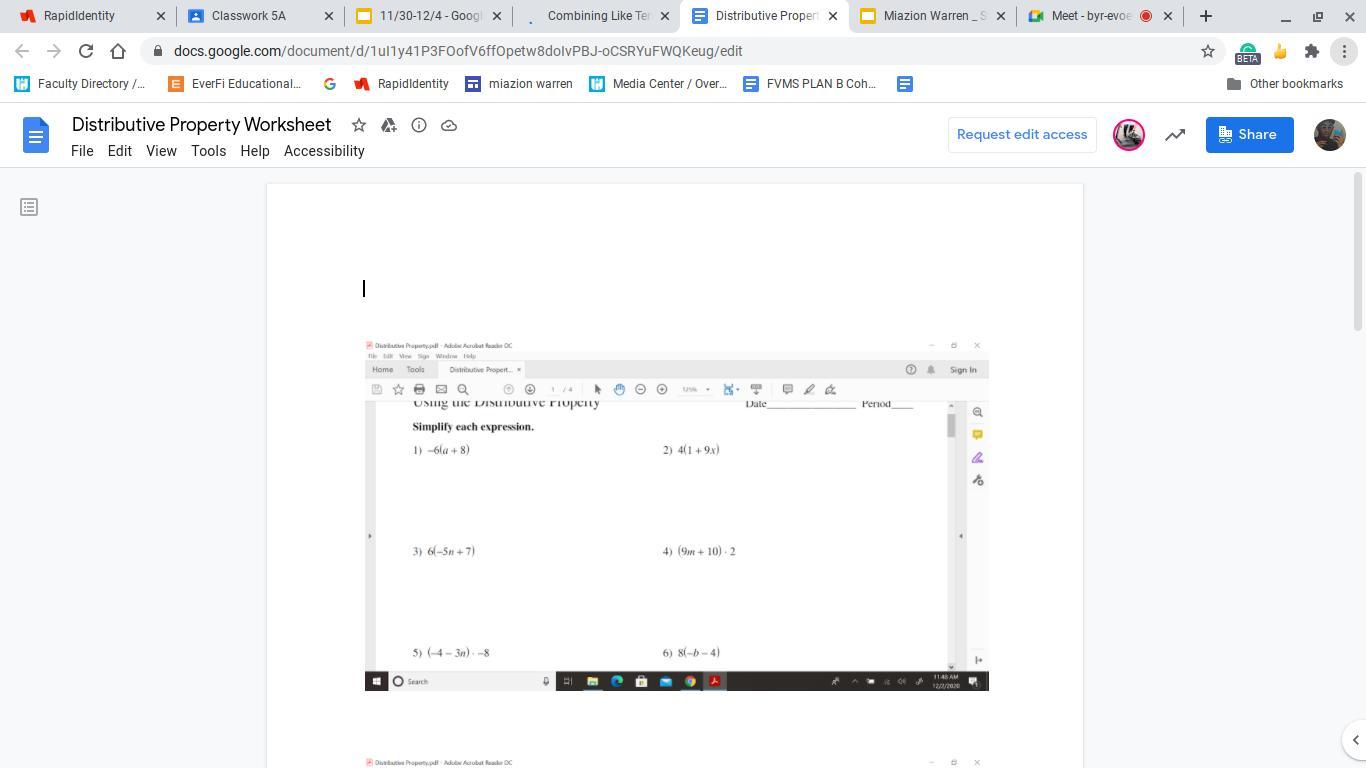Viewport: 1366px width, 768px height.
Task: Click the collaborator avatar next to Request edit access
Action: point(1129,135)
